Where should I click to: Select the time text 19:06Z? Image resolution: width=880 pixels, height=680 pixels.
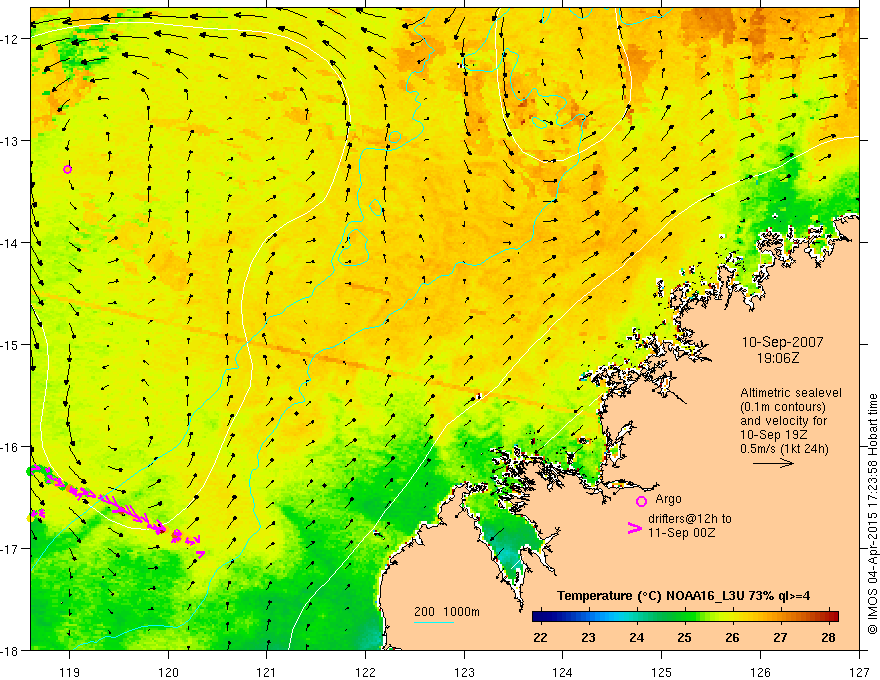tap(777, 358)
